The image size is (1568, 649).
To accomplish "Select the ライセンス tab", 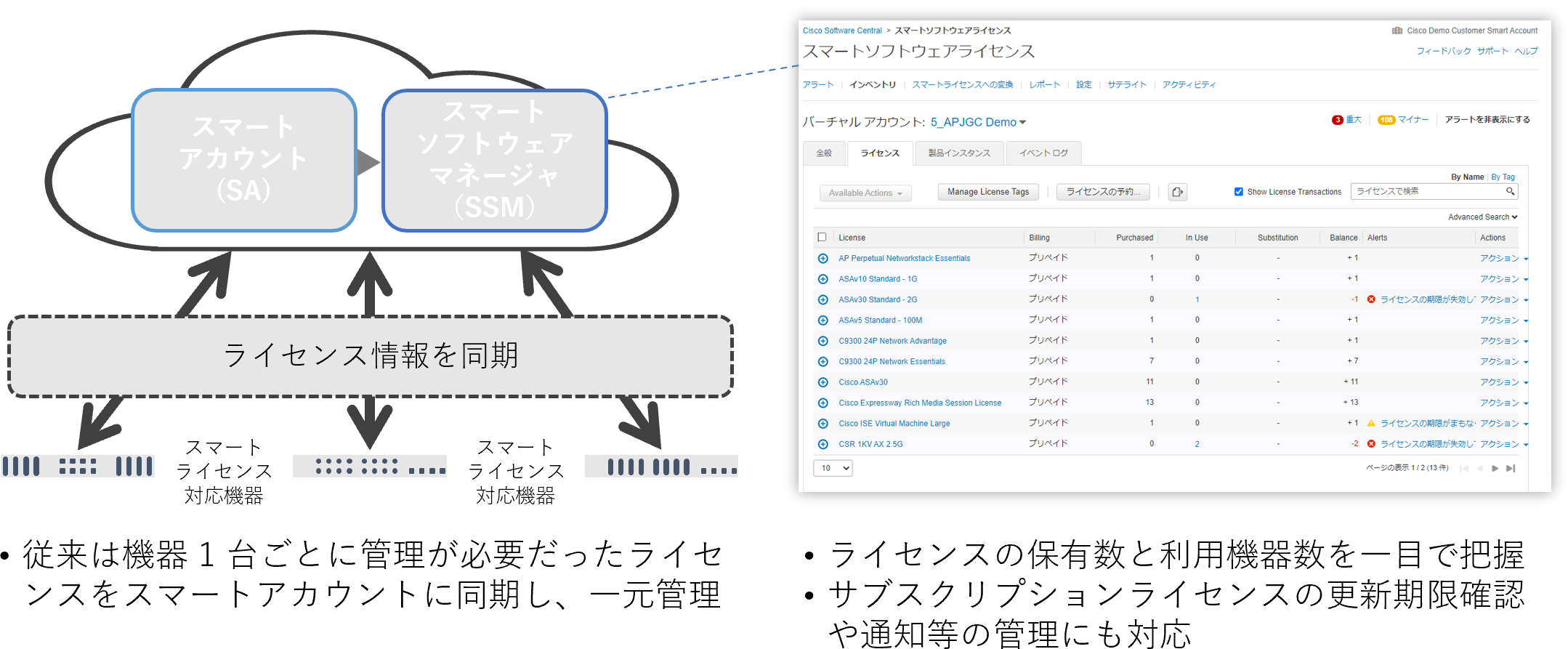I will [880, 153].
